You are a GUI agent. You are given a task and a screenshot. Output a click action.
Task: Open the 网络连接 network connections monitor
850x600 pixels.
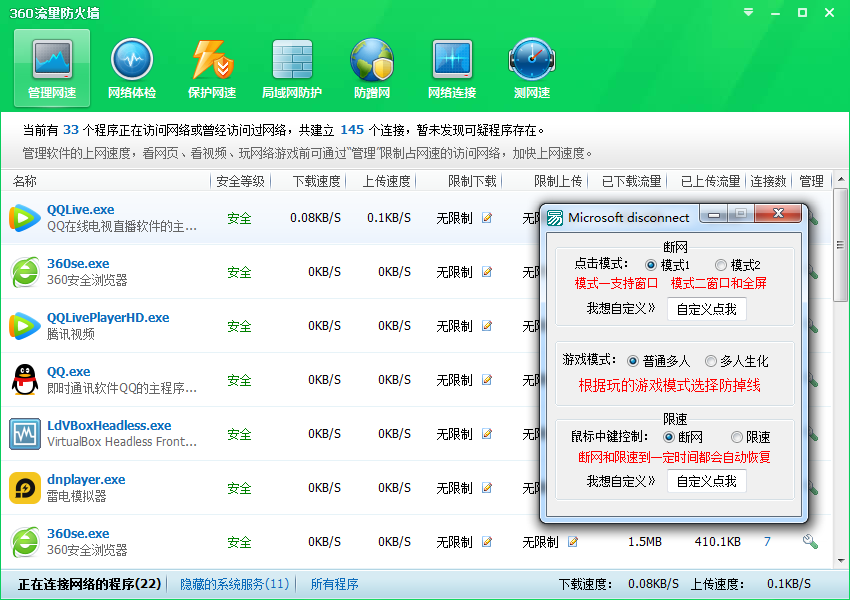pyautogui.click(x=452, y=68)
